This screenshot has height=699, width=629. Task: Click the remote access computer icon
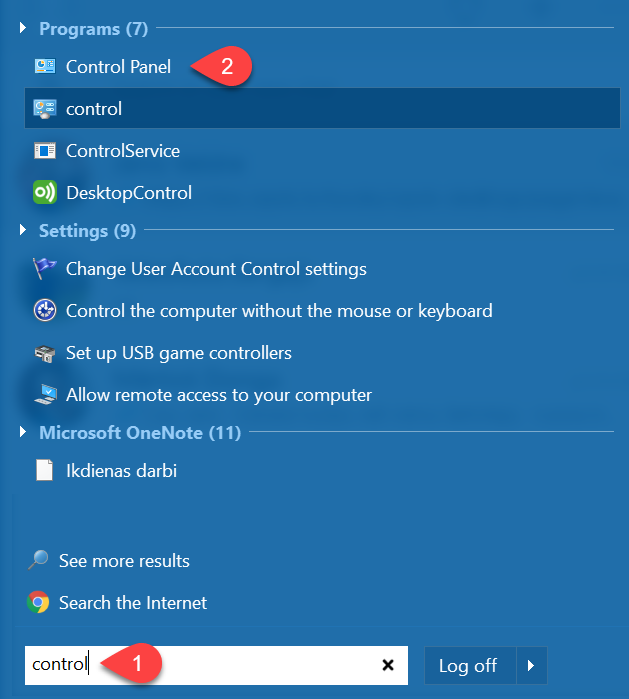click(x=45, y=395)
